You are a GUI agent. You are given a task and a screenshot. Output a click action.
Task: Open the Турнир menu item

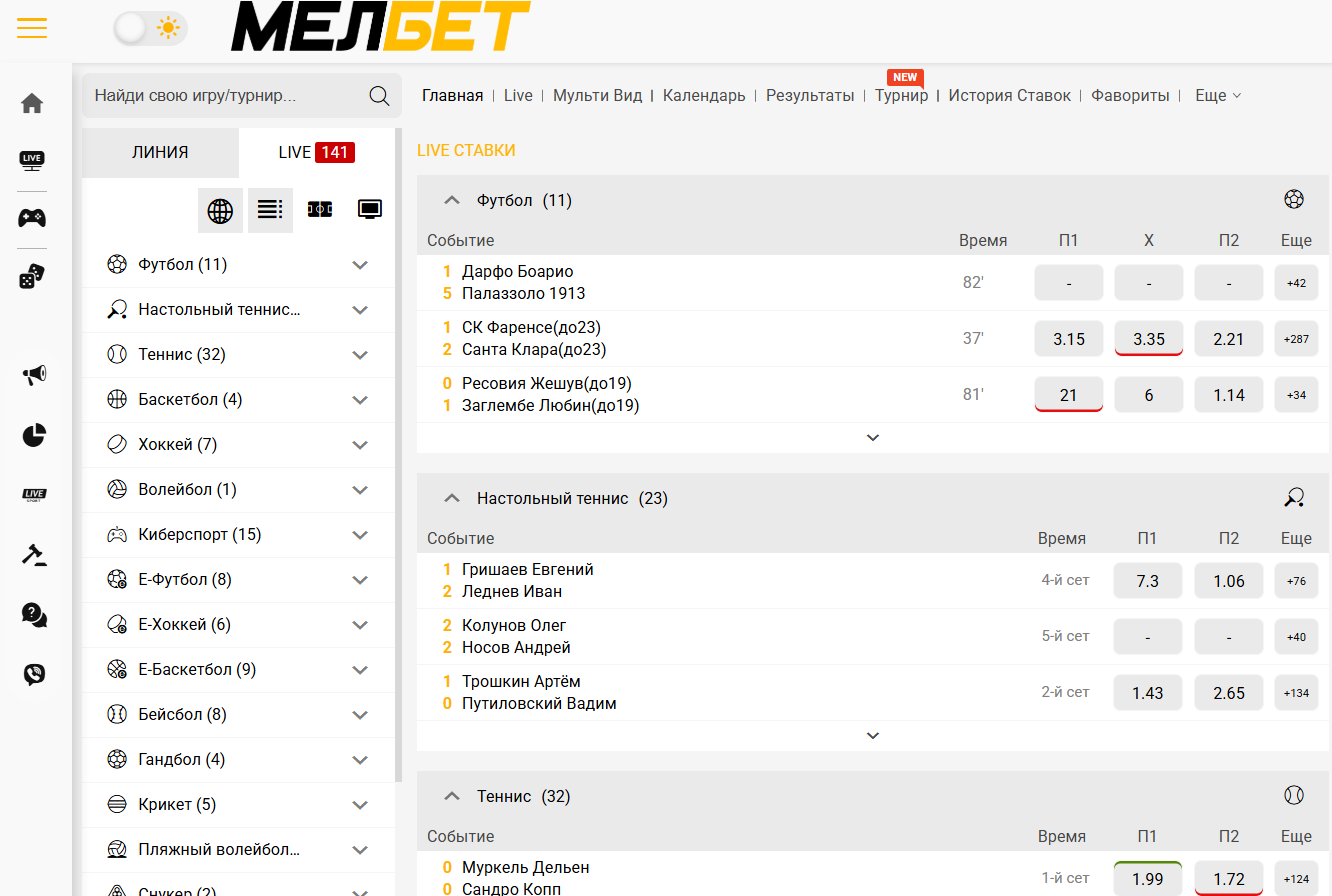[901, 96]
